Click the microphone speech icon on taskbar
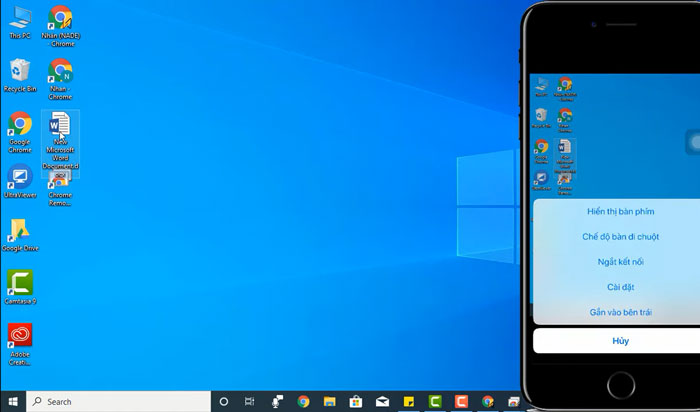 [x=277, y=401]
